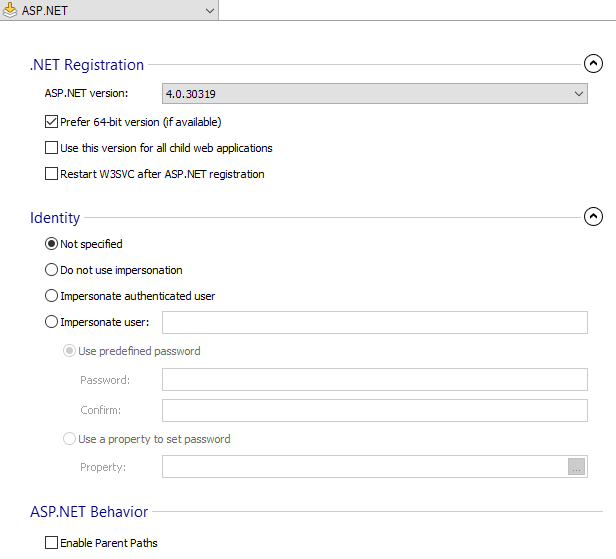Open the ASP.NET view selector dropdown
Image resolution: width=616 pixels, height=559 pixels.
tap(109, 10)
